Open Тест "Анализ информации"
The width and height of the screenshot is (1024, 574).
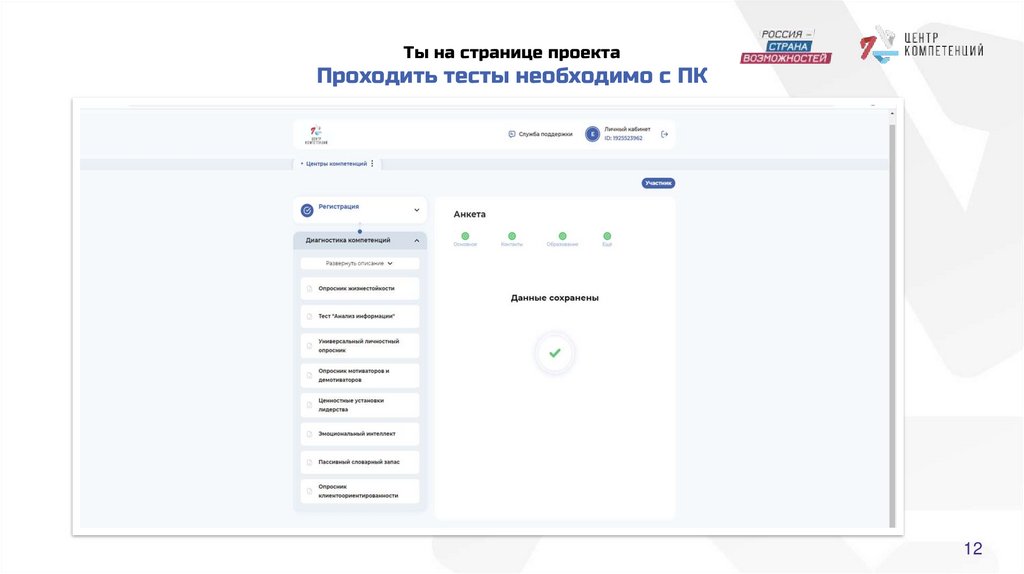click(x=360, y=316)
